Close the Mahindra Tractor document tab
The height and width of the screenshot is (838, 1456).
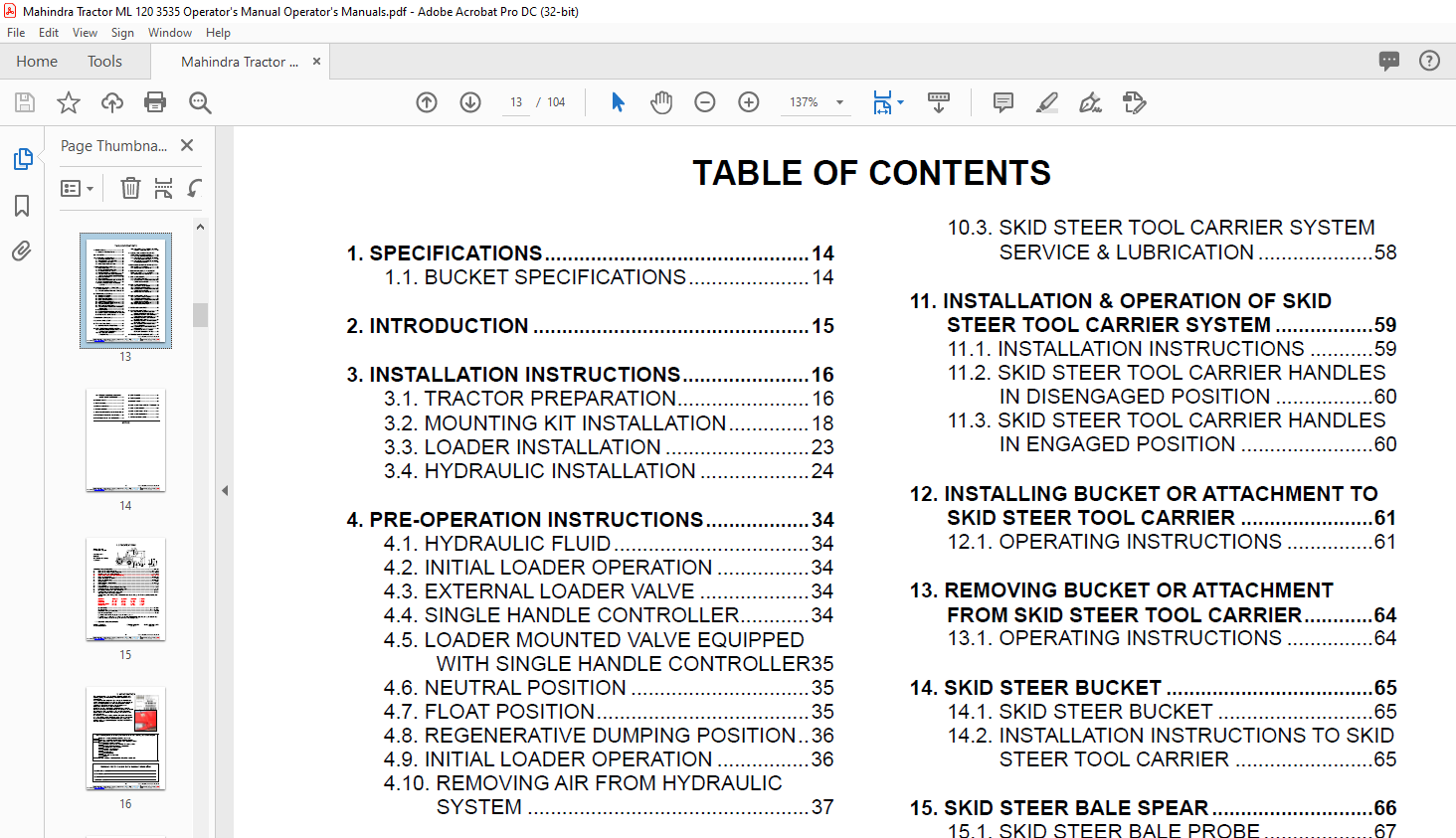(x=316, y=62)
